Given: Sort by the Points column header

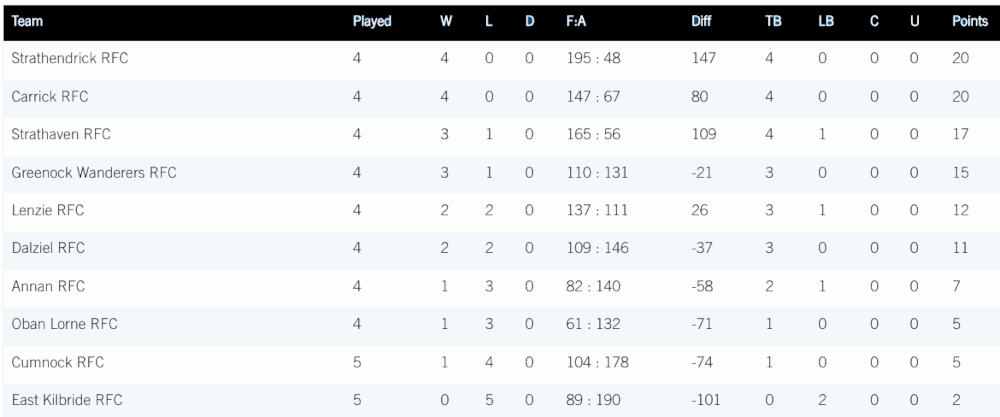Looking at the screenshot, I should pyautogui.click(x=967, y=21).
